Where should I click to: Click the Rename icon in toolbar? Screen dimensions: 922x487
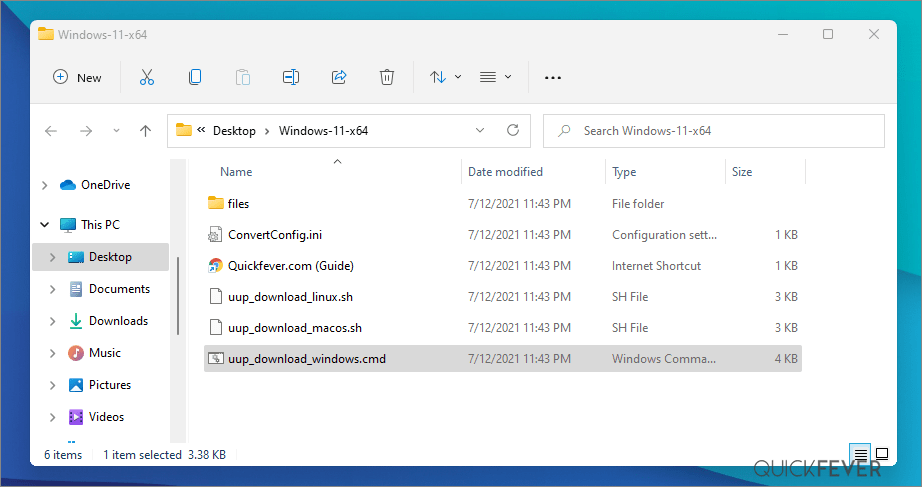tap(291, 77)
